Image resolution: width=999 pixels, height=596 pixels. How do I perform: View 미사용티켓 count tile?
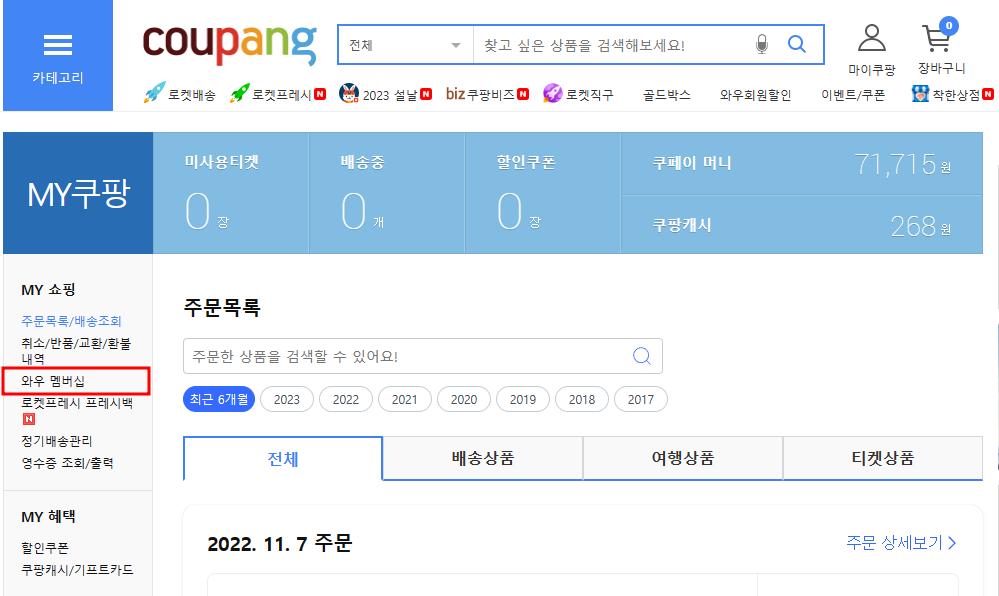[231, 193]
